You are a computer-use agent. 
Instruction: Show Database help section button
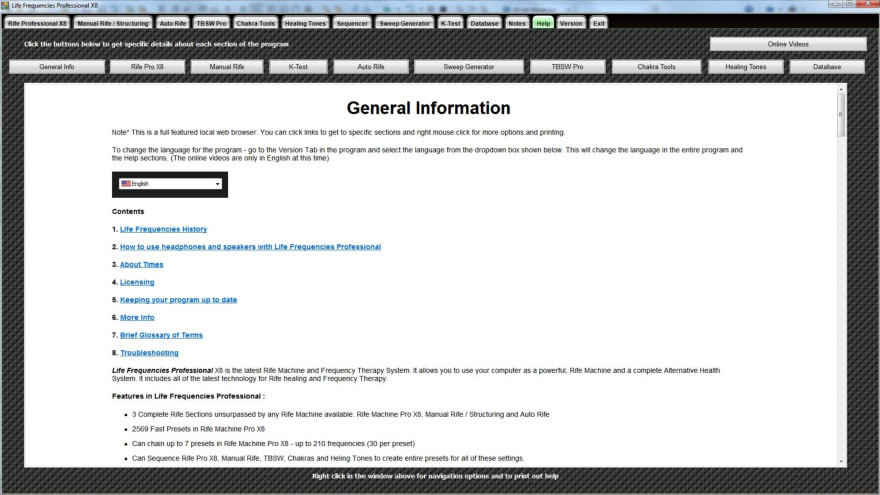coord(827,67)
